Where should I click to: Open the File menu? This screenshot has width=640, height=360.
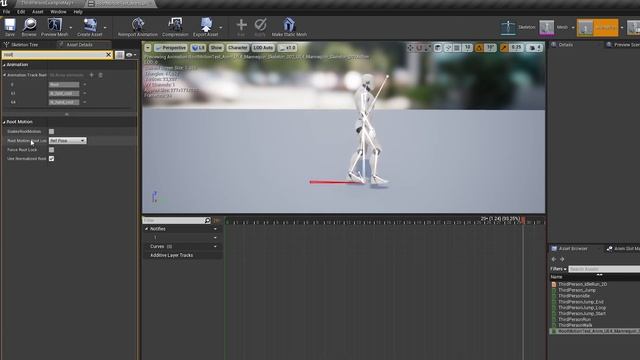(7, 12)
